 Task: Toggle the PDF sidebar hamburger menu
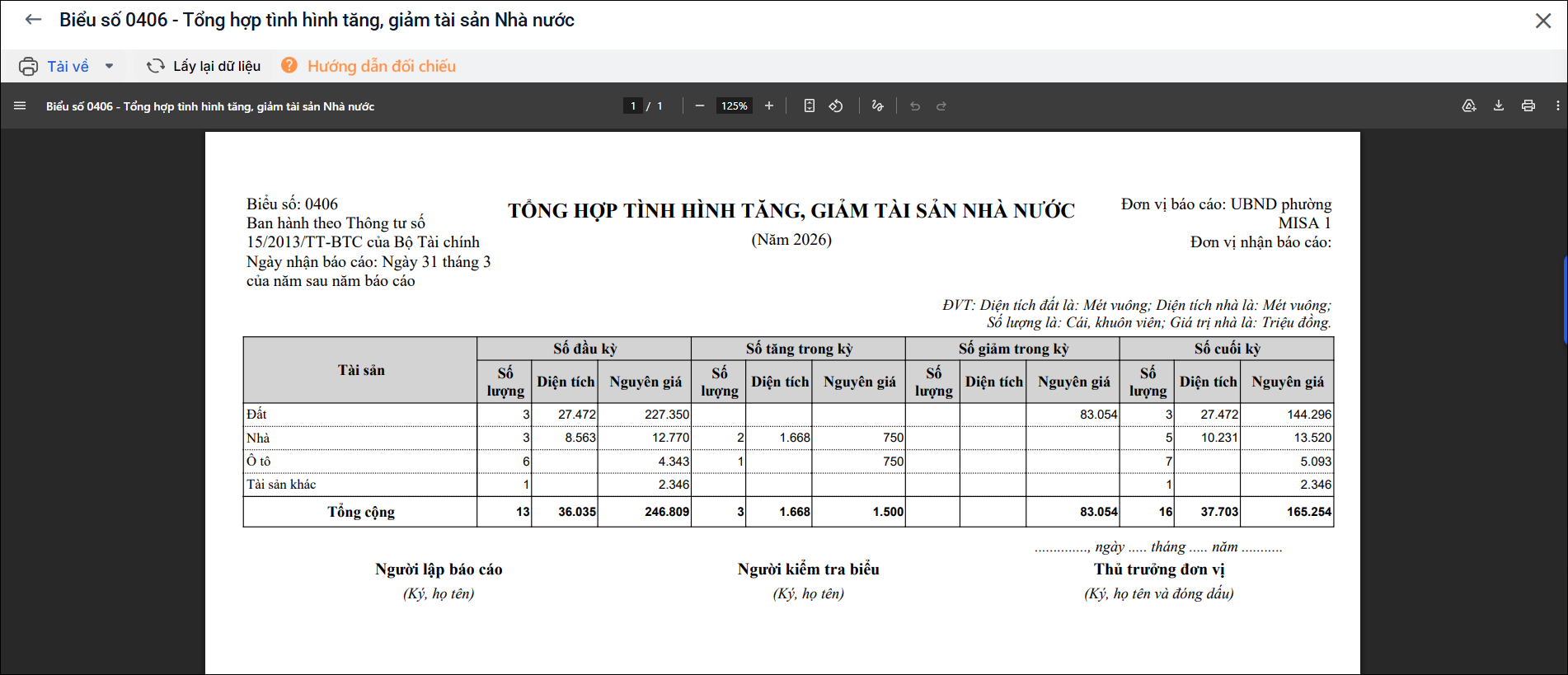[20, 105]
